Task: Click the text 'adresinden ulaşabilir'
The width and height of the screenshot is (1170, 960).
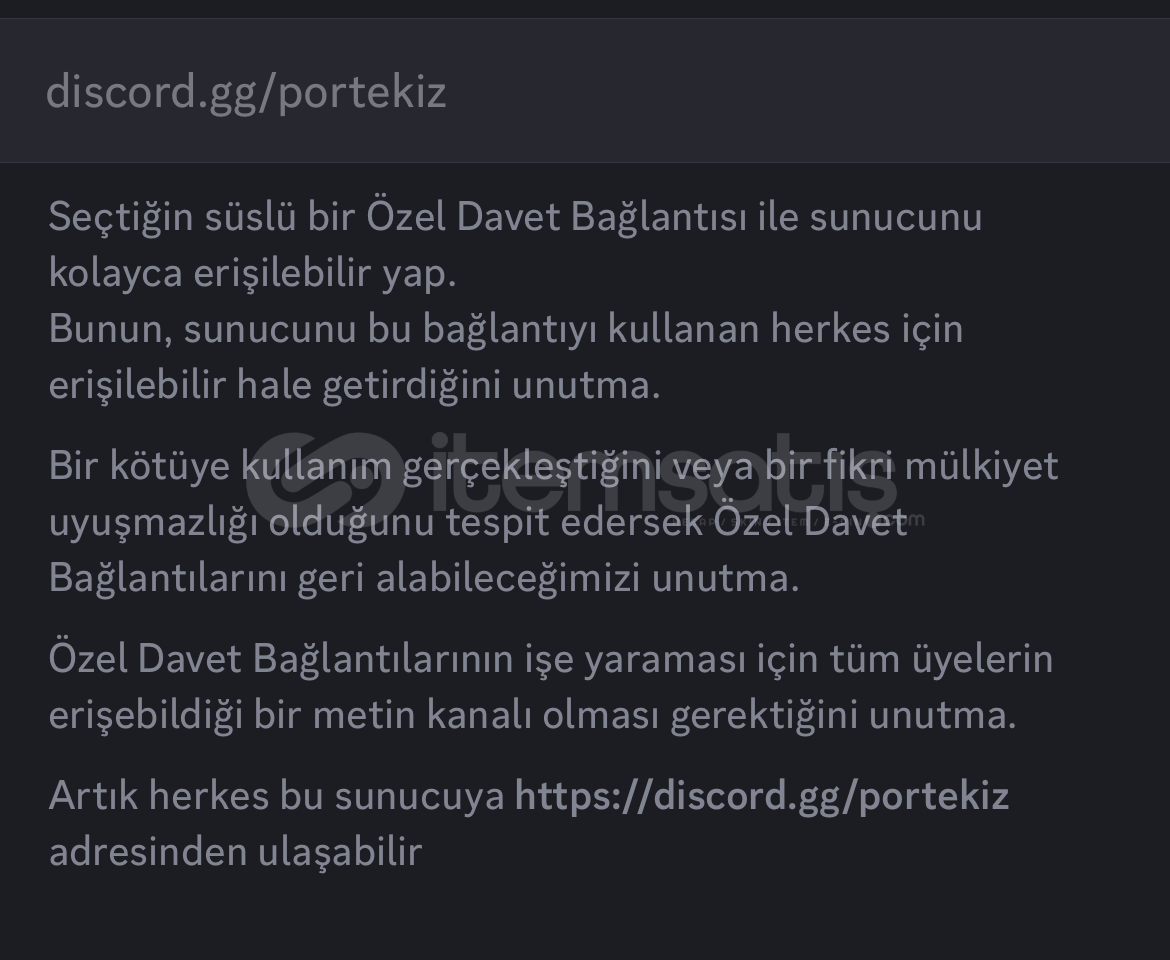Action: pyautogui.click(x=235, y=852)
